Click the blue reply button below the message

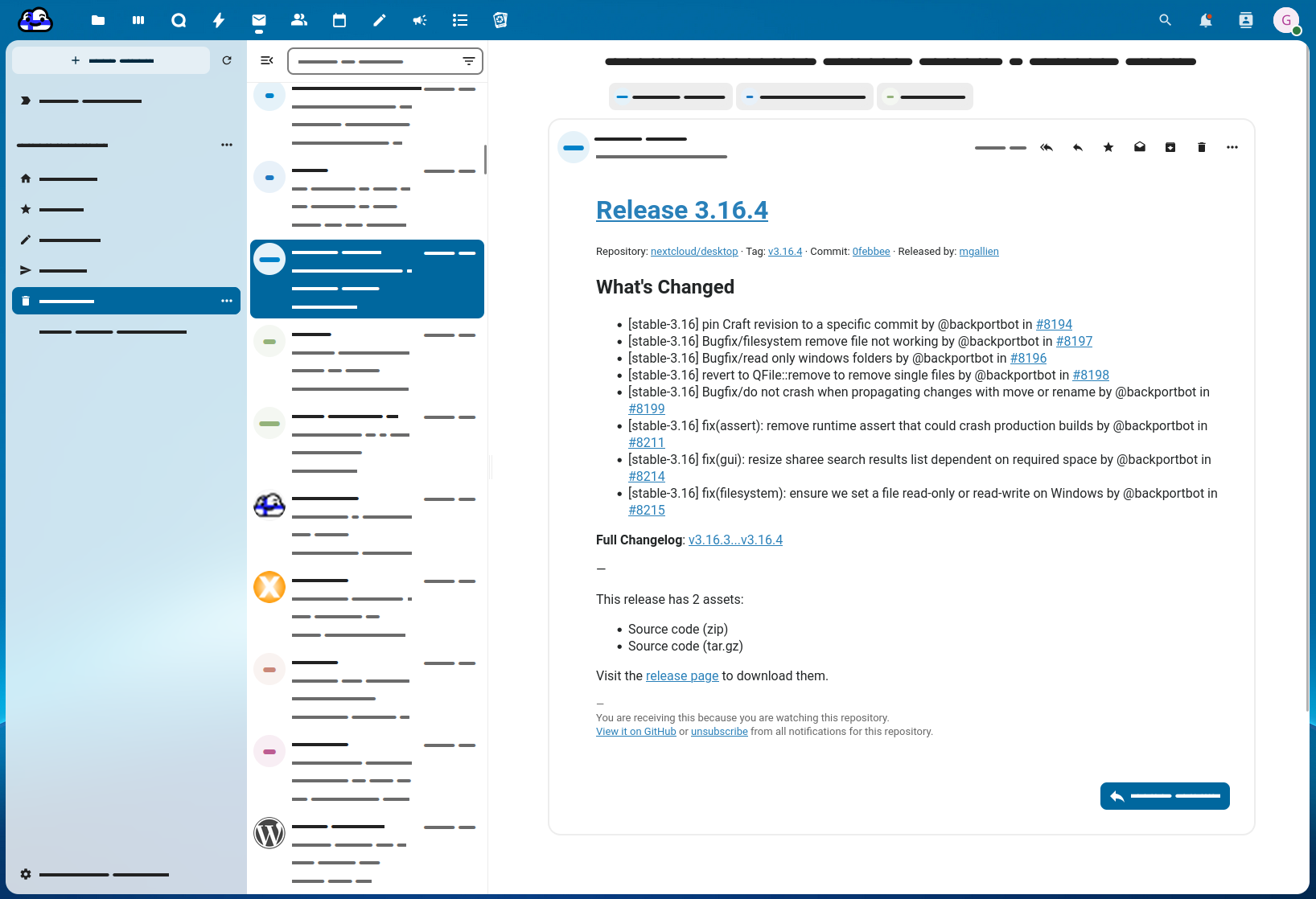tap(1165, 796)
